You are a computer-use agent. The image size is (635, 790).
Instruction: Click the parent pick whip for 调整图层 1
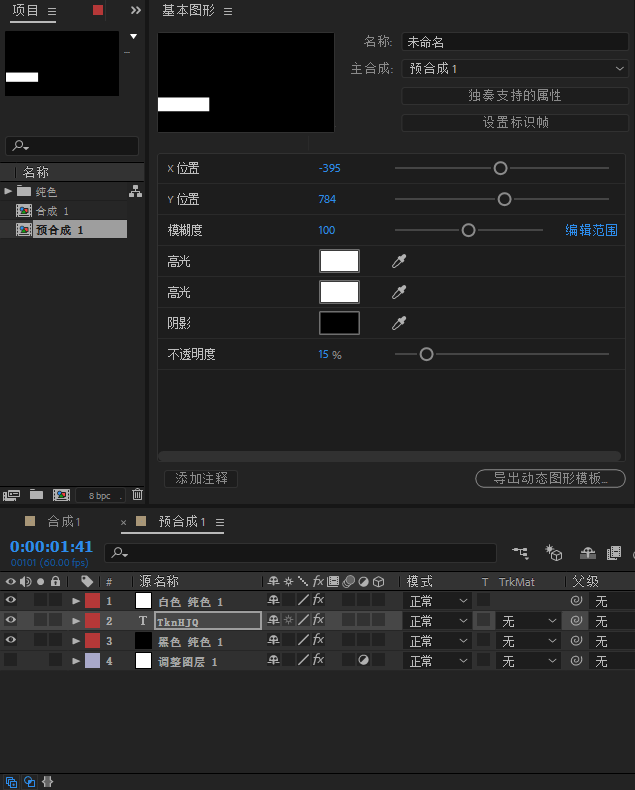(x=576, y=661)
